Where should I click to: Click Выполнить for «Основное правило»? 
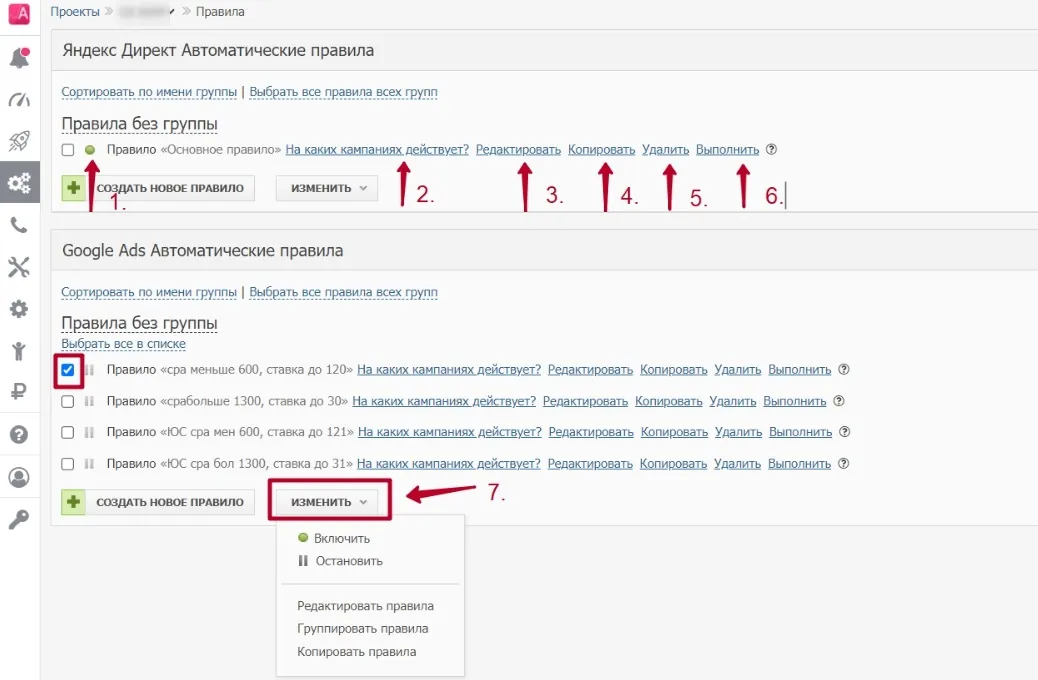[728, 150]
